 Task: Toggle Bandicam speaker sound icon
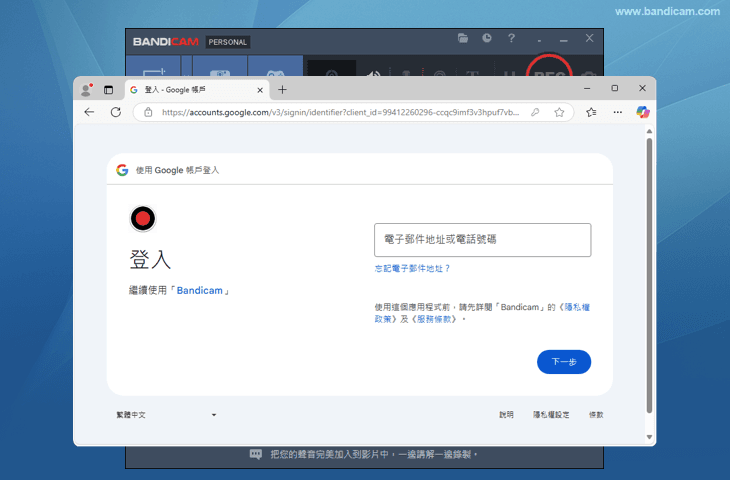373,72
